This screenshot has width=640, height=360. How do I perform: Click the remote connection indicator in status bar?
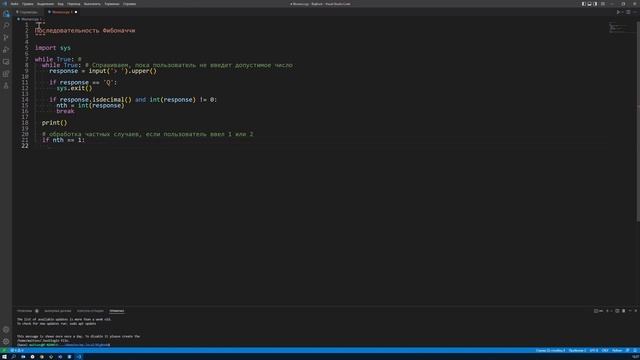(4, 350)
